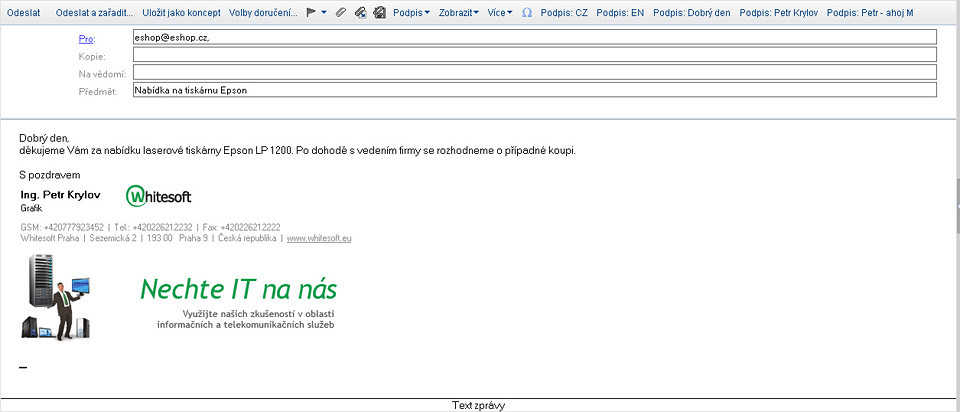Click the flag icon in the toolbar

[311, 13]
